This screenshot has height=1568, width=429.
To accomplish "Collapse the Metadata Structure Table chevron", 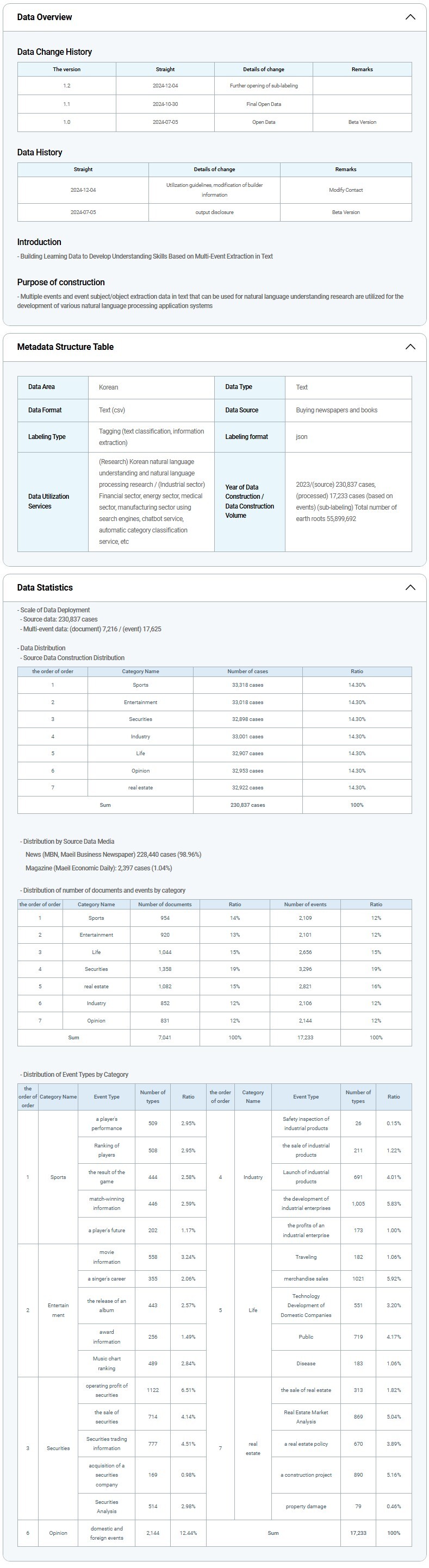I will tap(410, 347).
